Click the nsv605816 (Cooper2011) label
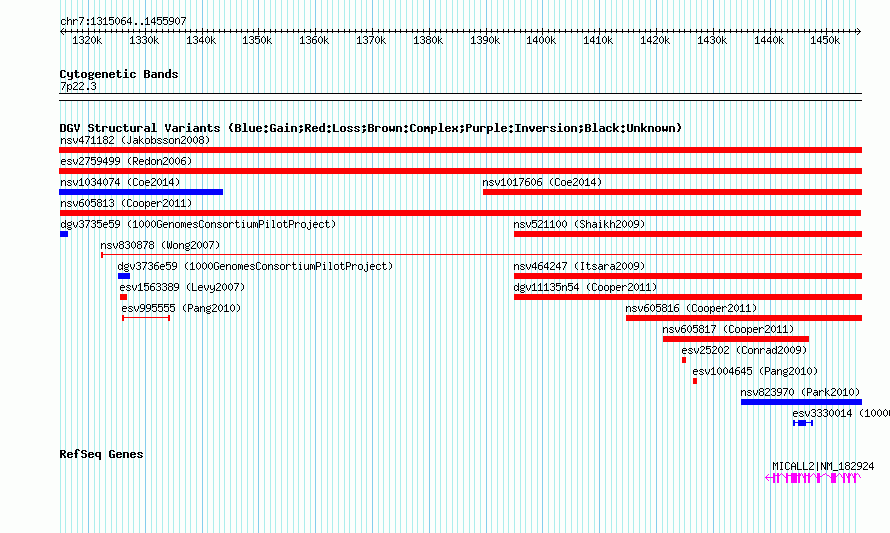The height and width of the screenshot is (533, 890). [x=691, y=308]
